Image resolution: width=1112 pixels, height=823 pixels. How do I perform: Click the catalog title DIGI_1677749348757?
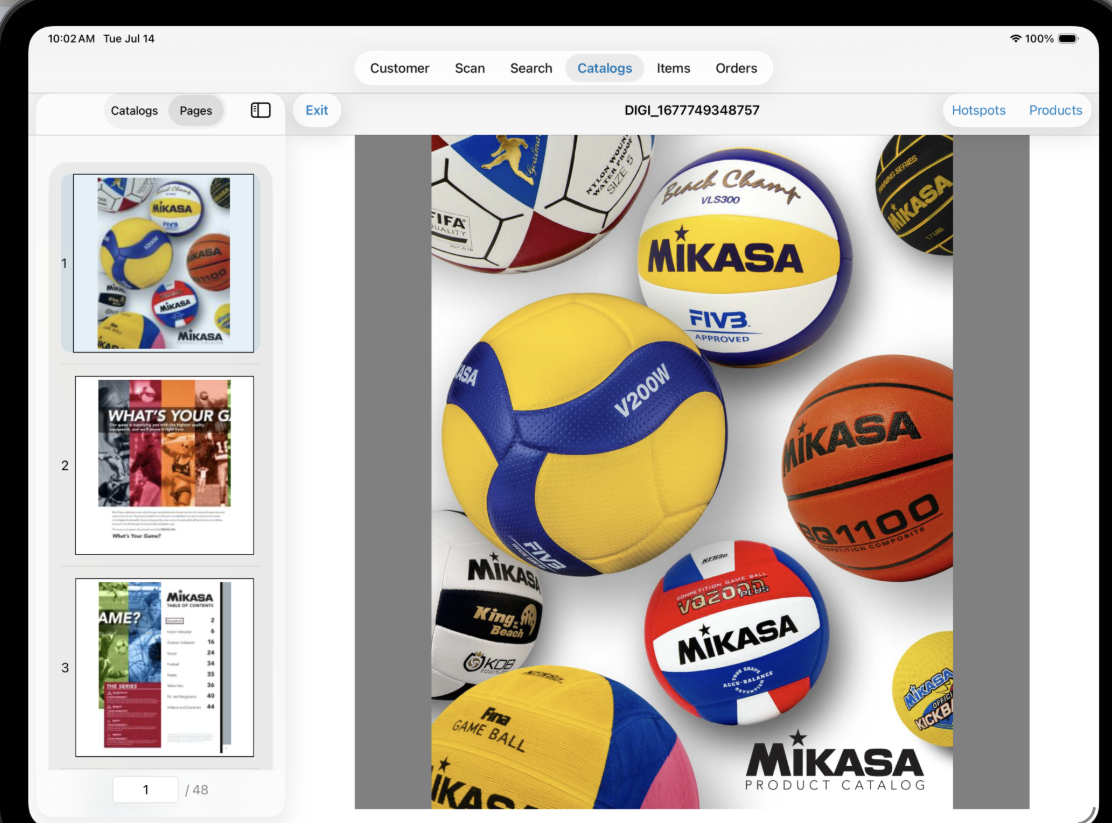(691, 110)
